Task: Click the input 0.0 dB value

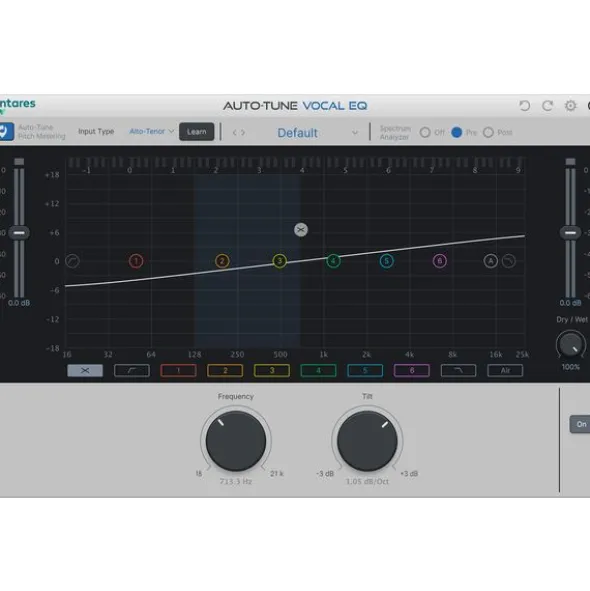Action: [x=19, y=303]
